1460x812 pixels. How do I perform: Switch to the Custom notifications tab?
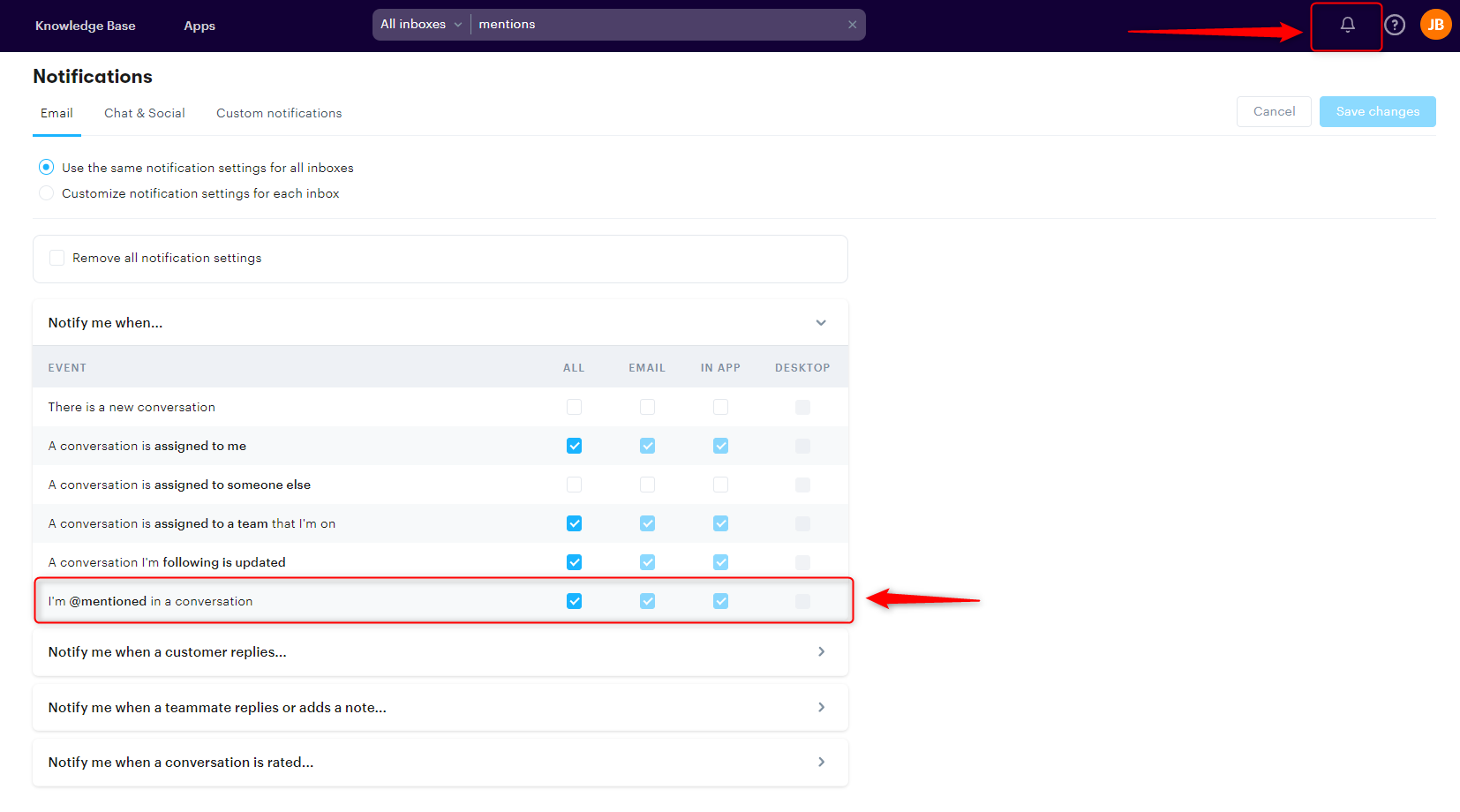(279, 113)
